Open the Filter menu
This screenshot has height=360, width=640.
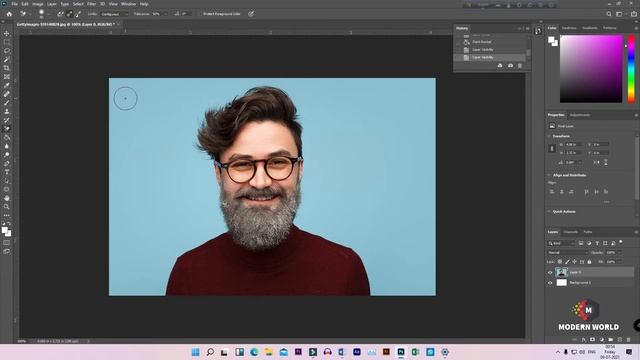(x=91, y=4)
